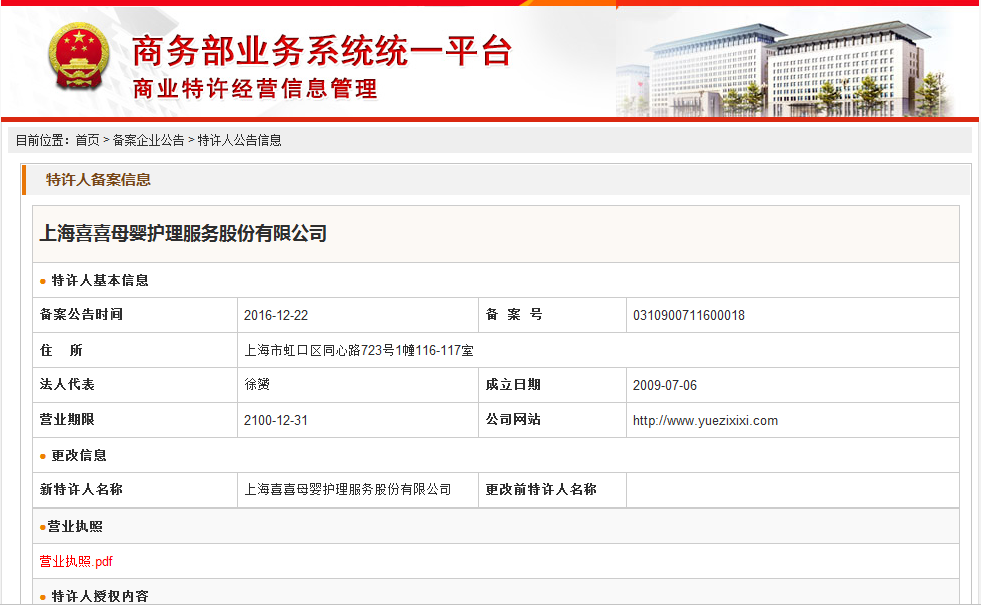This screenshot has width=981, height=607.
Task: Click the filing number 0310900711600018
Action: coord(689,316)
